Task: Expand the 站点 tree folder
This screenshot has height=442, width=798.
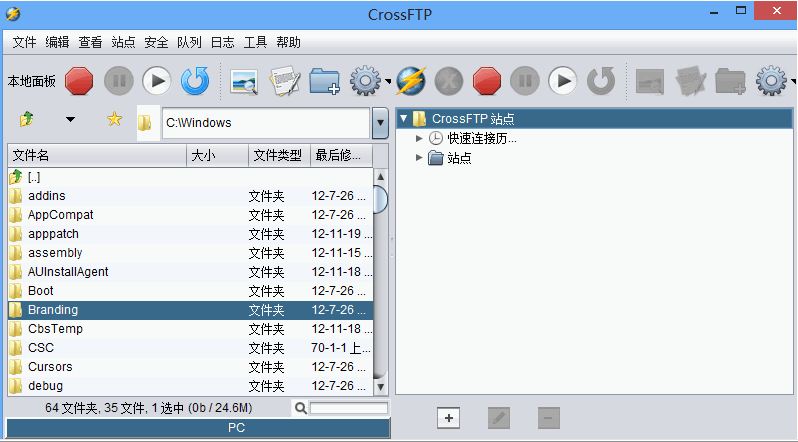Action: tap(420, 157)
